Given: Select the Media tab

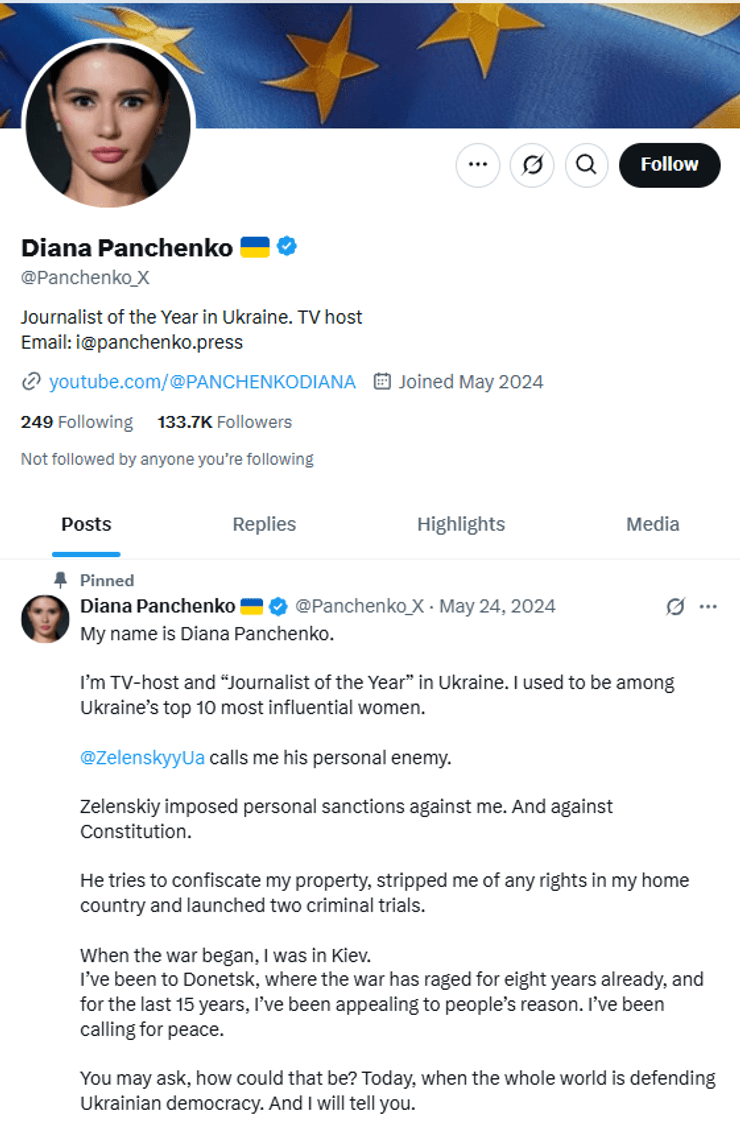Looking at the screenshot, I should pyautogui.click(x=652, y=524).
